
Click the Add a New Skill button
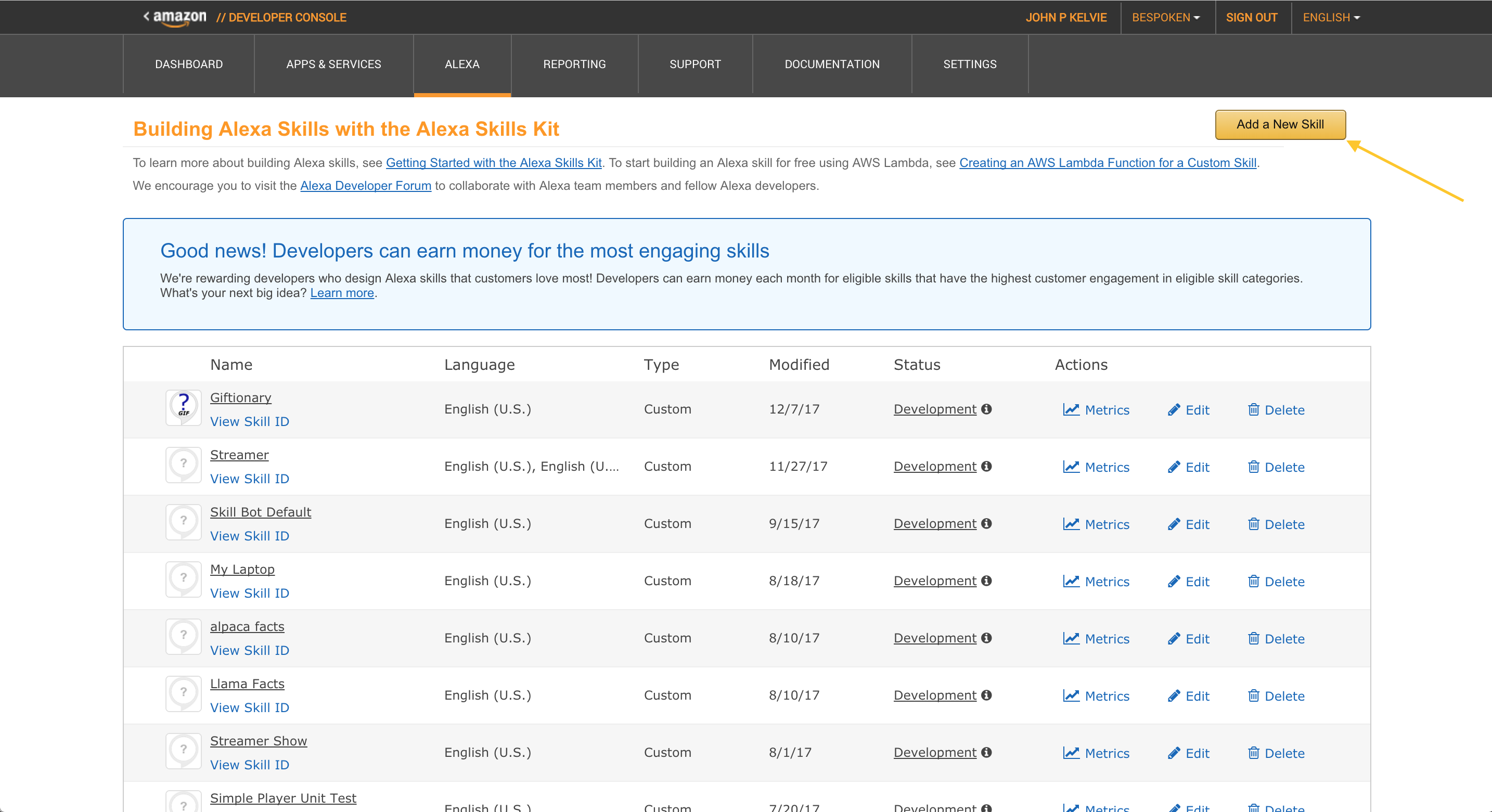(x=1280, y=124)
